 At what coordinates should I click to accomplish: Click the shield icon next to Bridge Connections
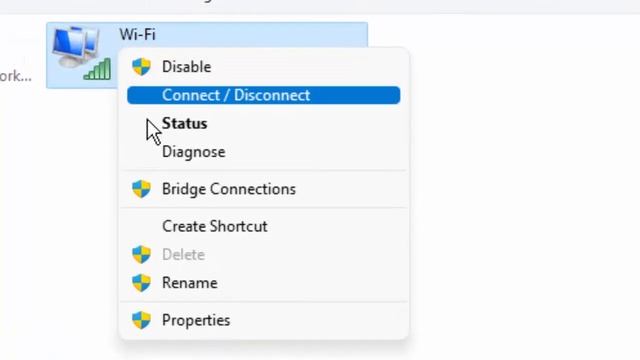click(x=141, y=189)
